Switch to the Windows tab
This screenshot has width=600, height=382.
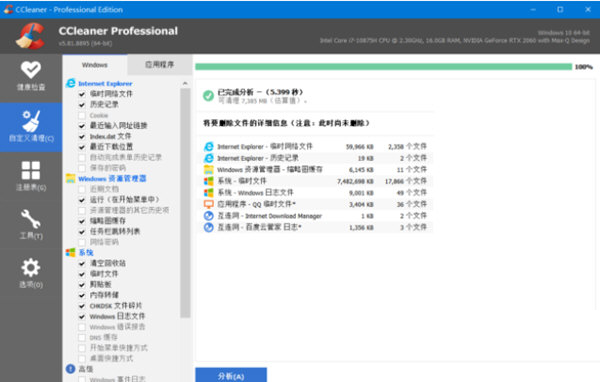point(95,65)
